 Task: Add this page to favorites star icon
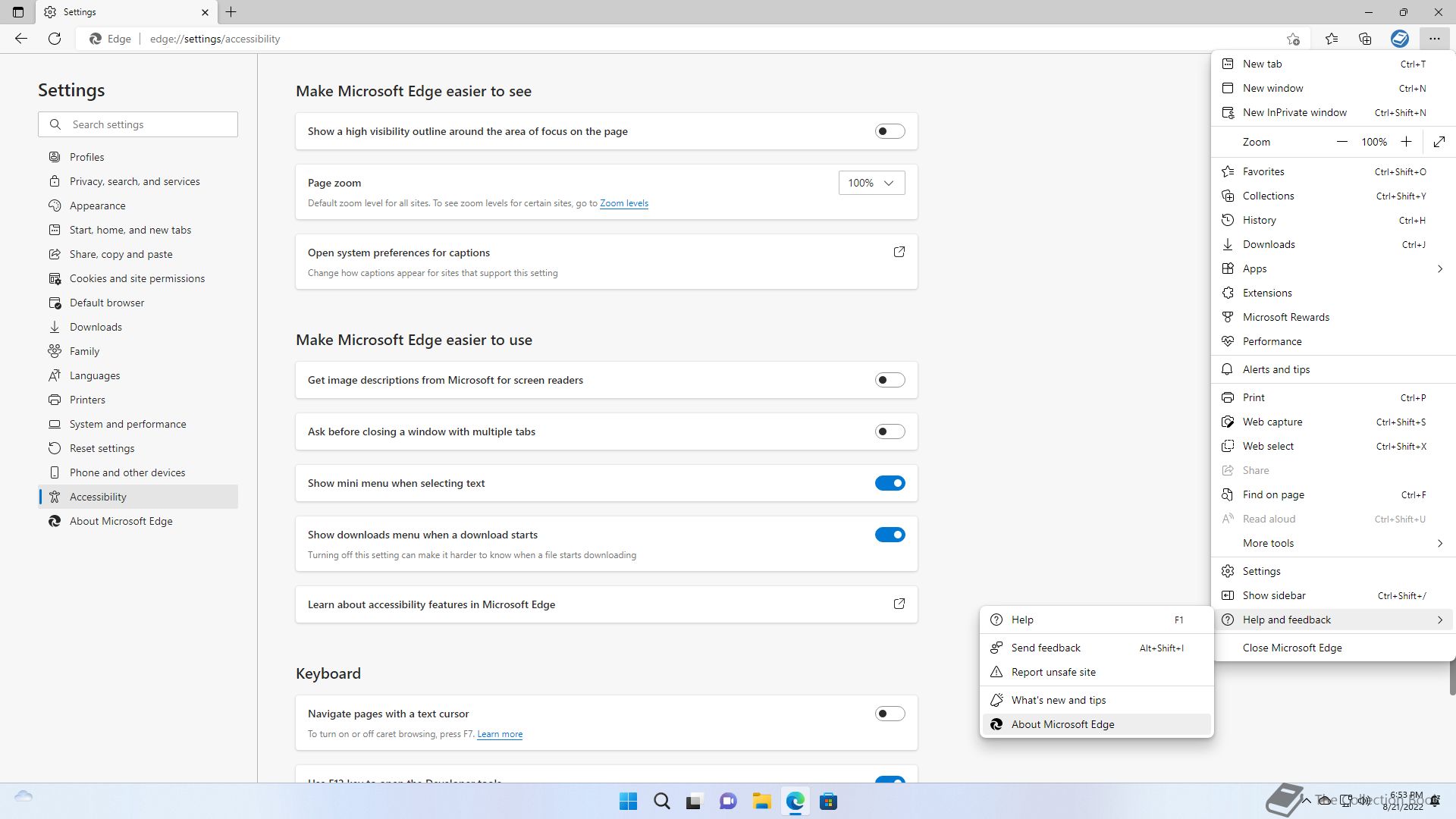coord(1293,39)
